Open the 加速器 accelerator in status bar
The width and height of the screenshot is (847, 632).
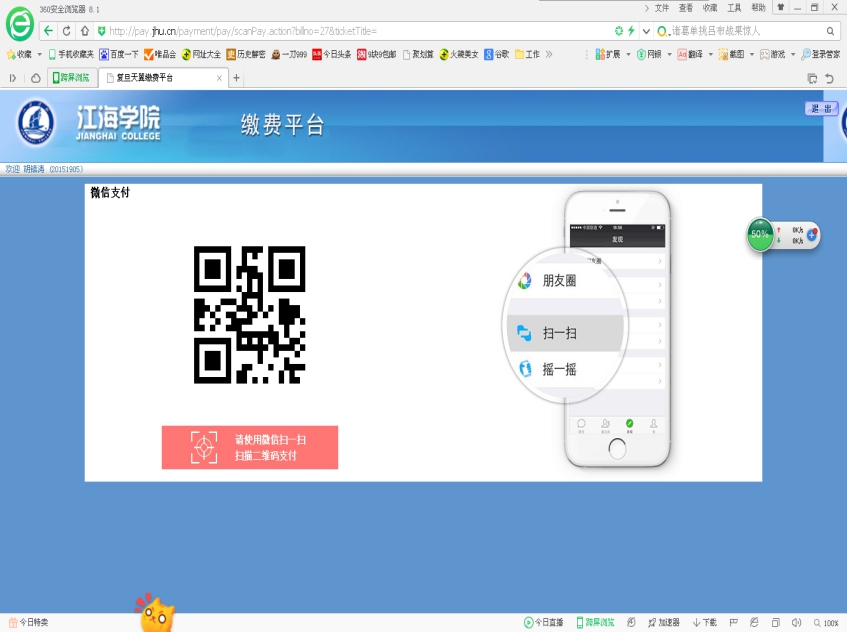point(664,622)
